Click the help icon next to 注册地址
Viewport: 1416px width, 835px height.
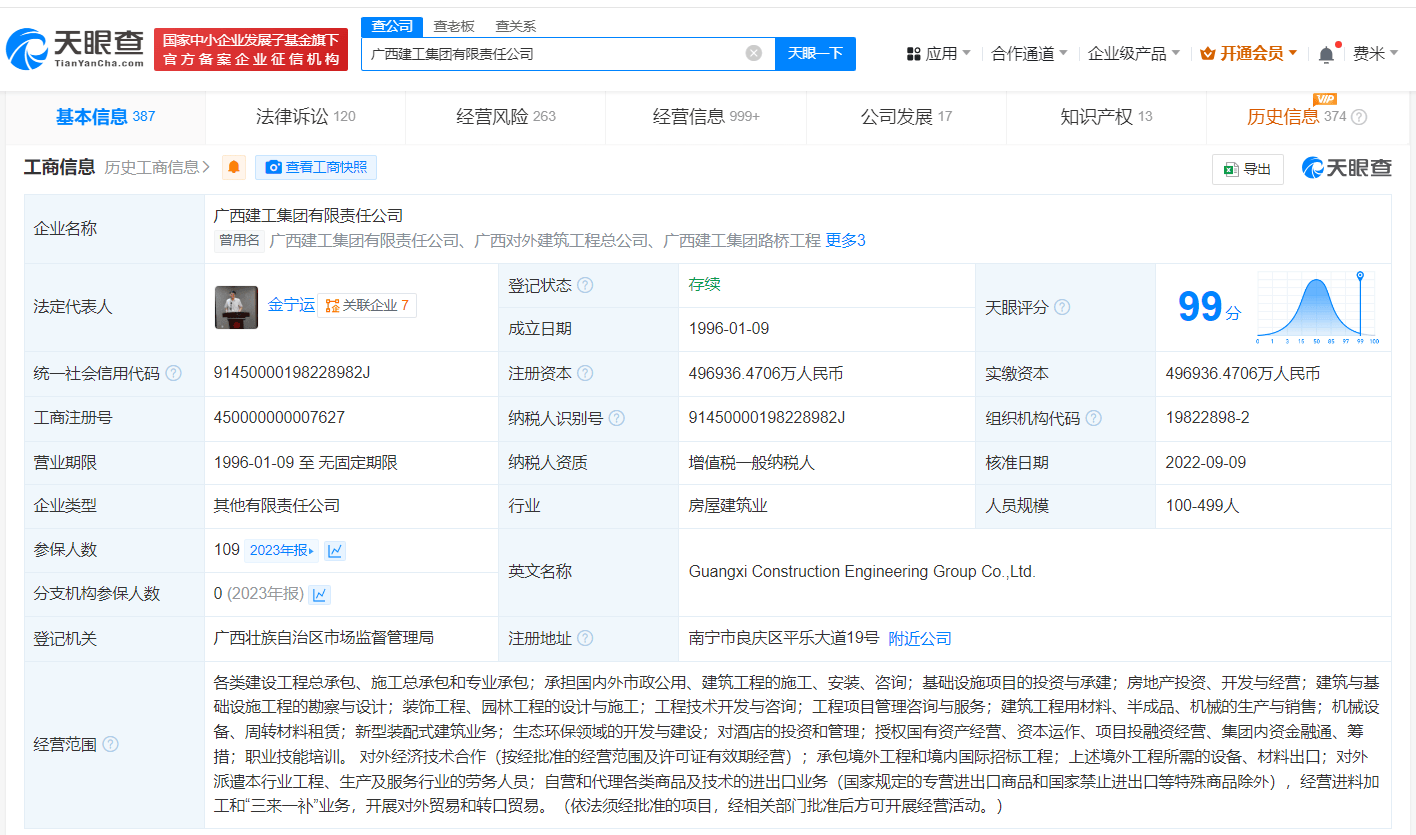[x=585, y=638]
